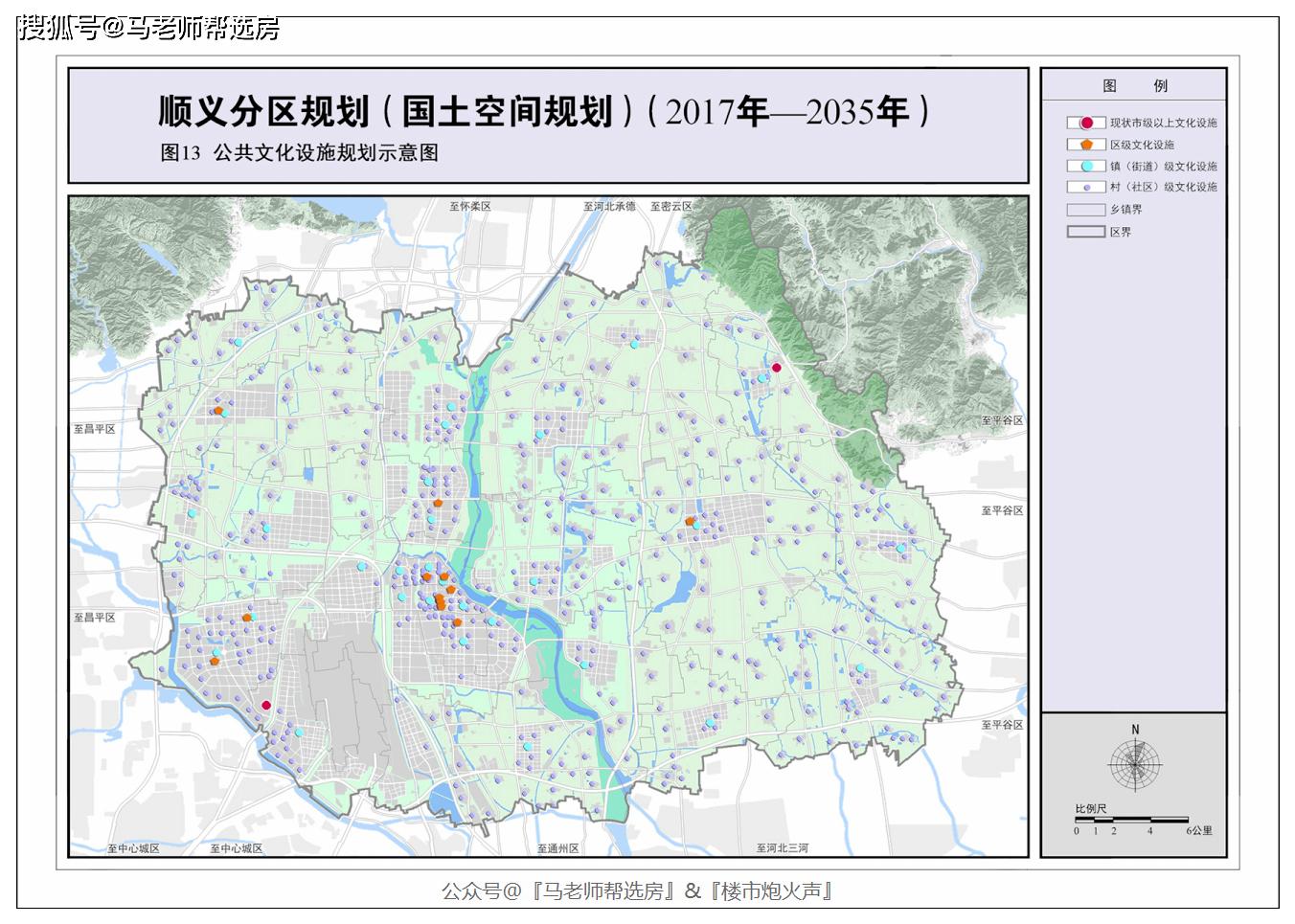1295x924 pixels.
Task: Click the leftmost 至中心城区 label at bottom
Action: (133, 848)
